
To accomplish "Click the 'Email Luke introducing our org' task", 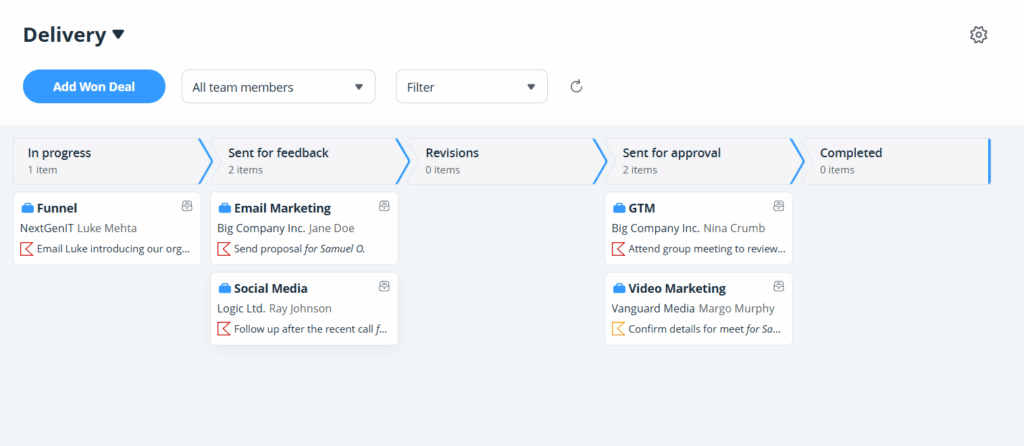I will click(115, 249).
